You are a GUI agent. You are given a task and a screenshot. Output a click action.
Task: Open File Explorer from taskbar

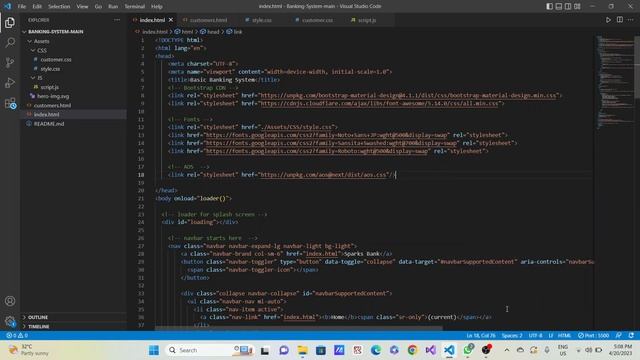[302, 350]
